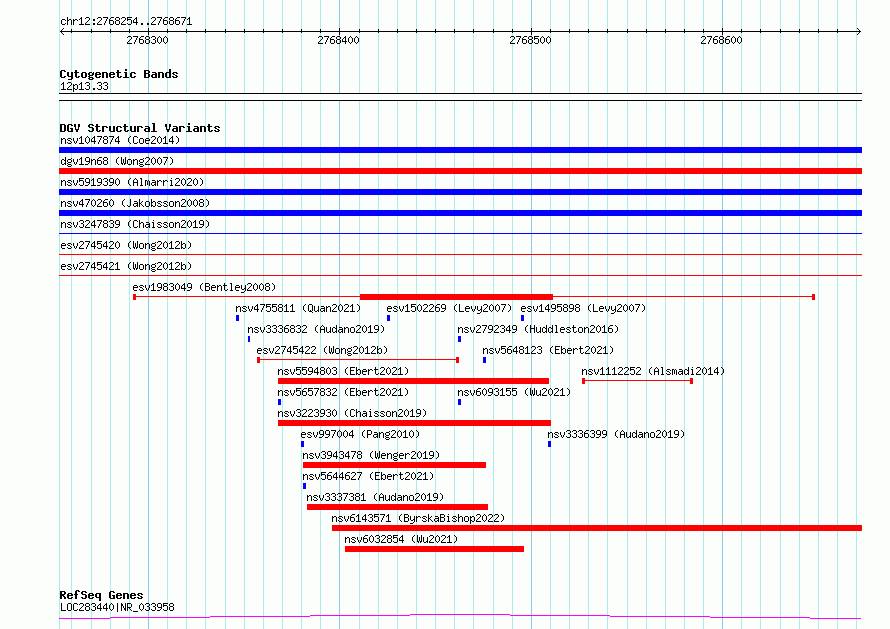Click the nsv1047874 (Coe2014) label
Viewport: 890px width, 629px height.
120,140
